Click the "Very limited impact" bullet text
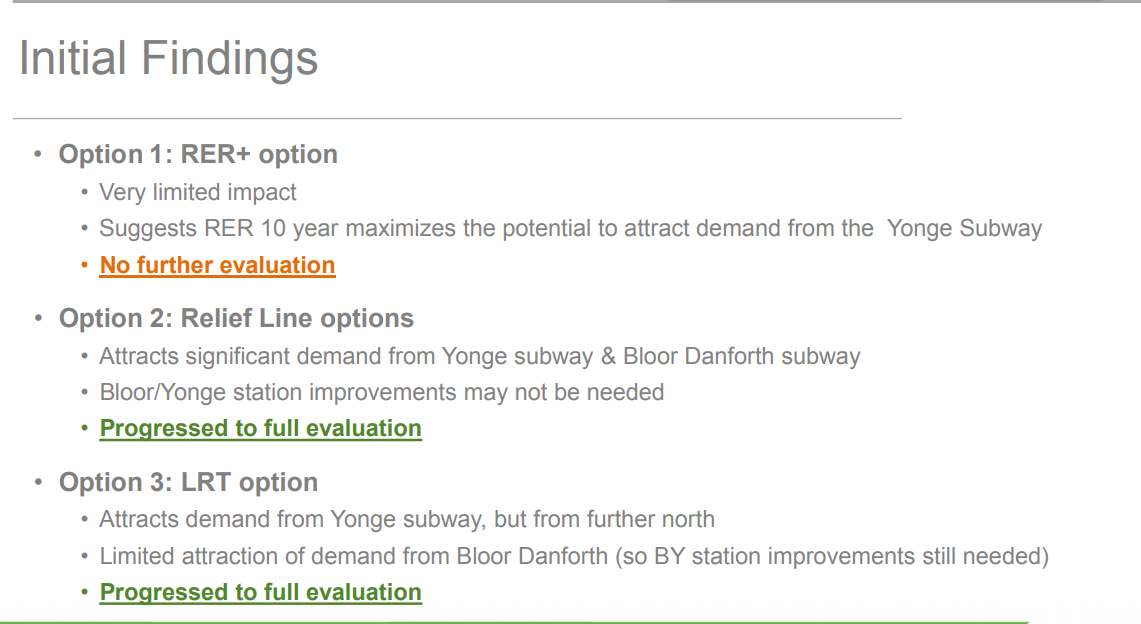 click(x=198, y=192)
